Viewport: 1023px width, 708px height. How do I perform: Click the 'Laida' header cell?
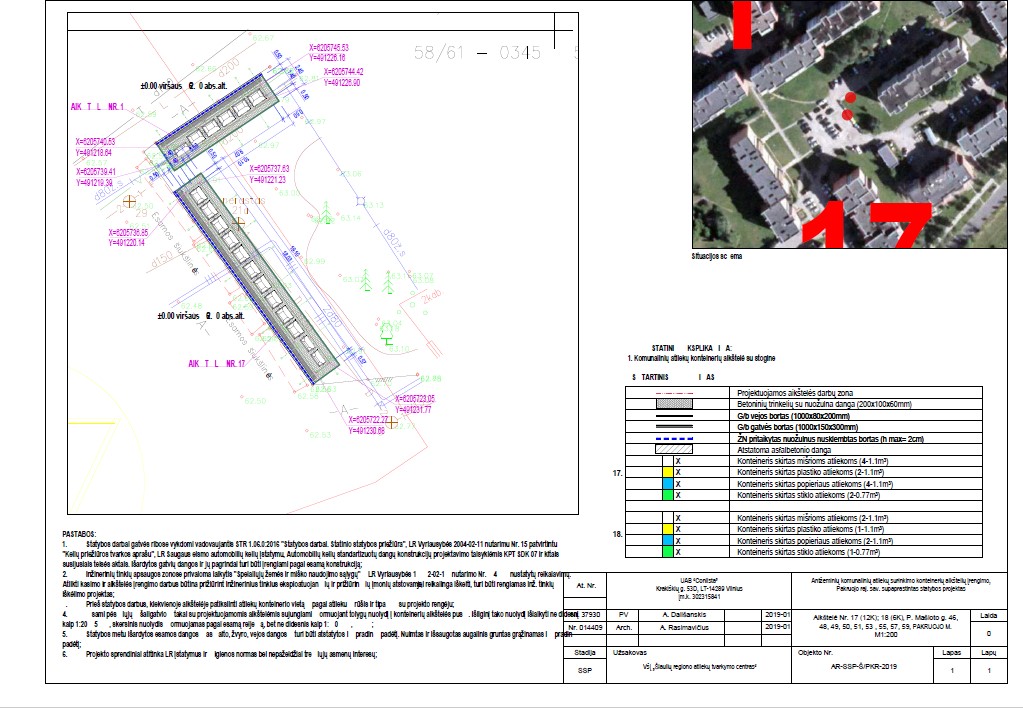(x=989, y=615)
